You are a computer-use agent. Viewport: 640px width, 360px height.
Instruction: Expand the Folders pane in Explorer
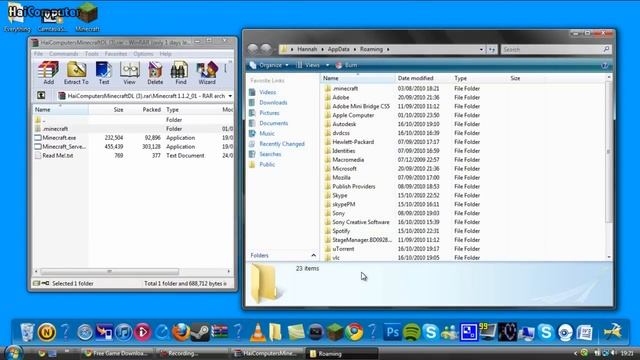(x=313, y=255)
